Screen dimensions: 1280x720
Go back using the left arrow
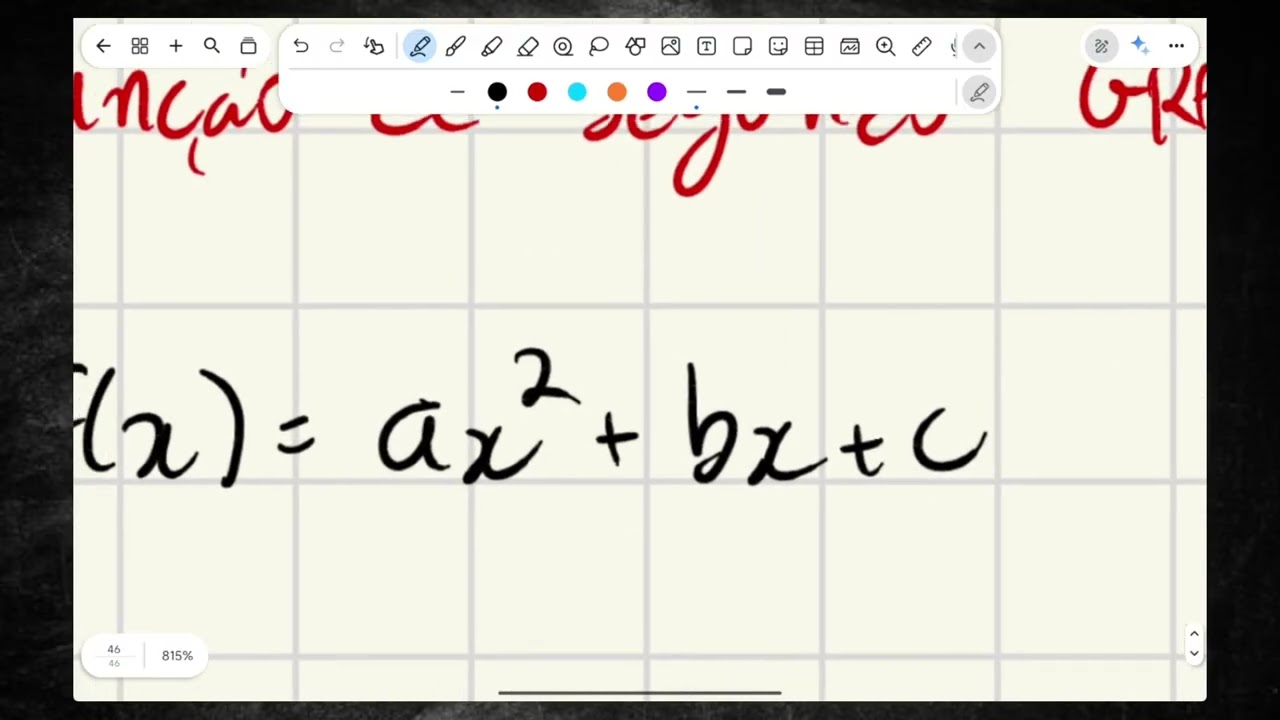[x=103, y=46]
